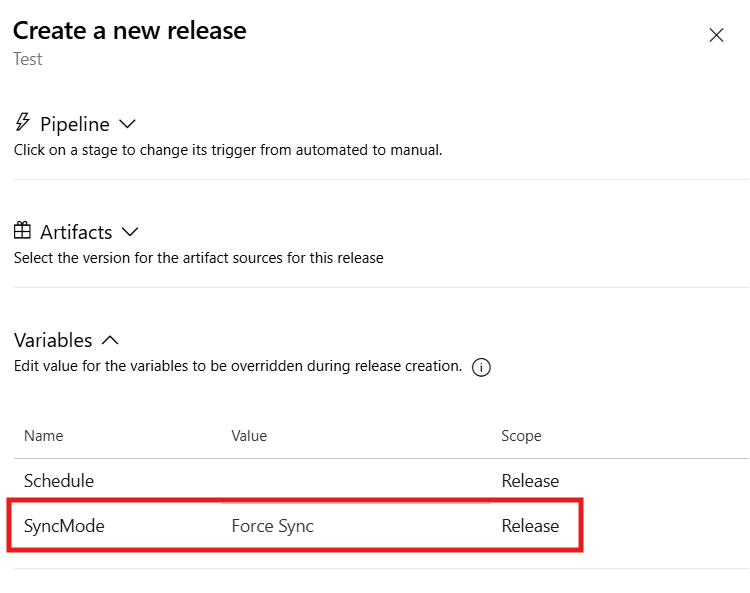The width and height of the screenshot is (750, 593).
Task: Click the Variables section heading
Action: click(53, 340)
